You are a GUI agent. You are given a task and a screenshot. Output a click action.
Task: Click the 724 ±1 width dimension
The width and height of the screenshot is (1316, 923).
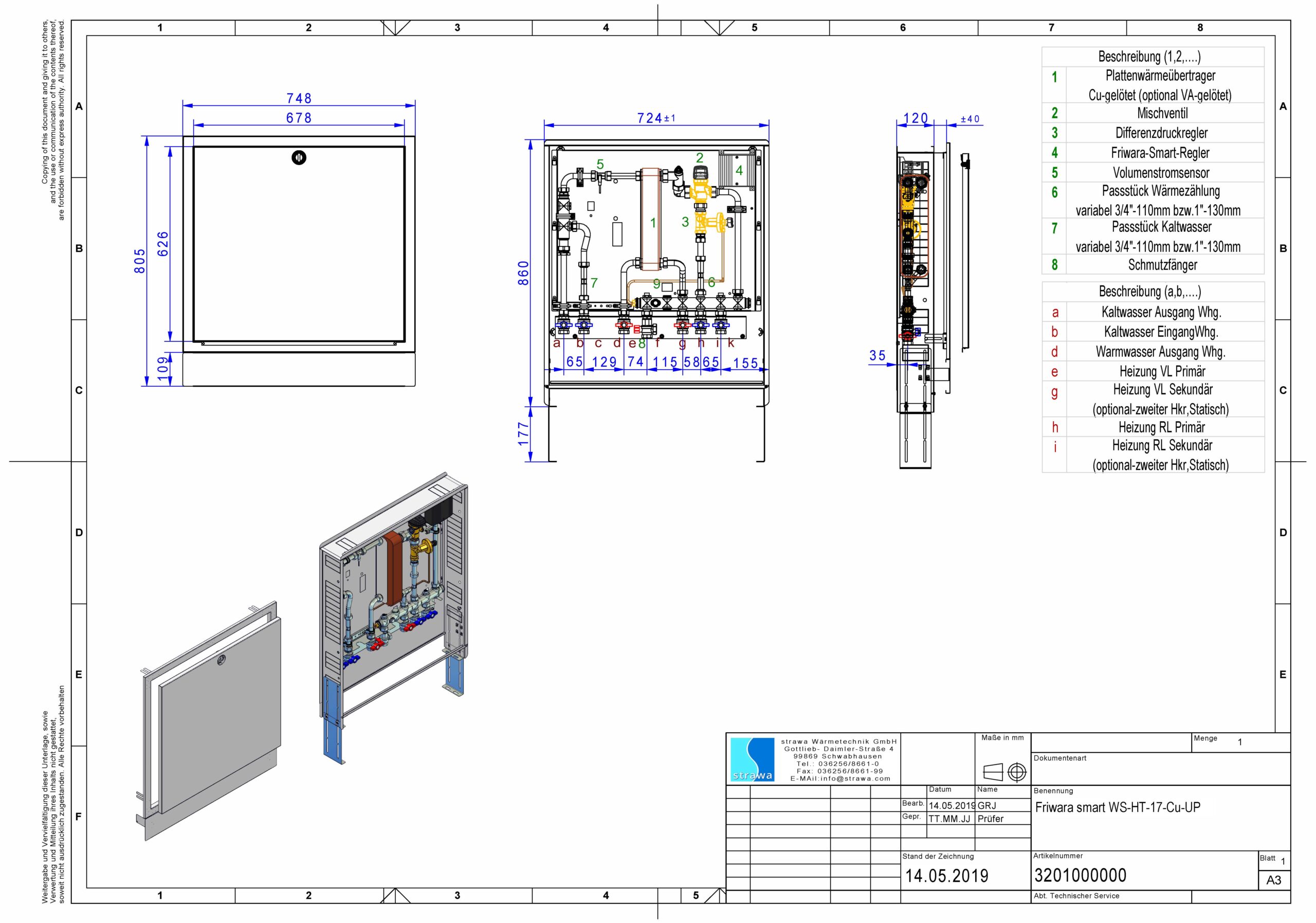click(x=656, y=118)
